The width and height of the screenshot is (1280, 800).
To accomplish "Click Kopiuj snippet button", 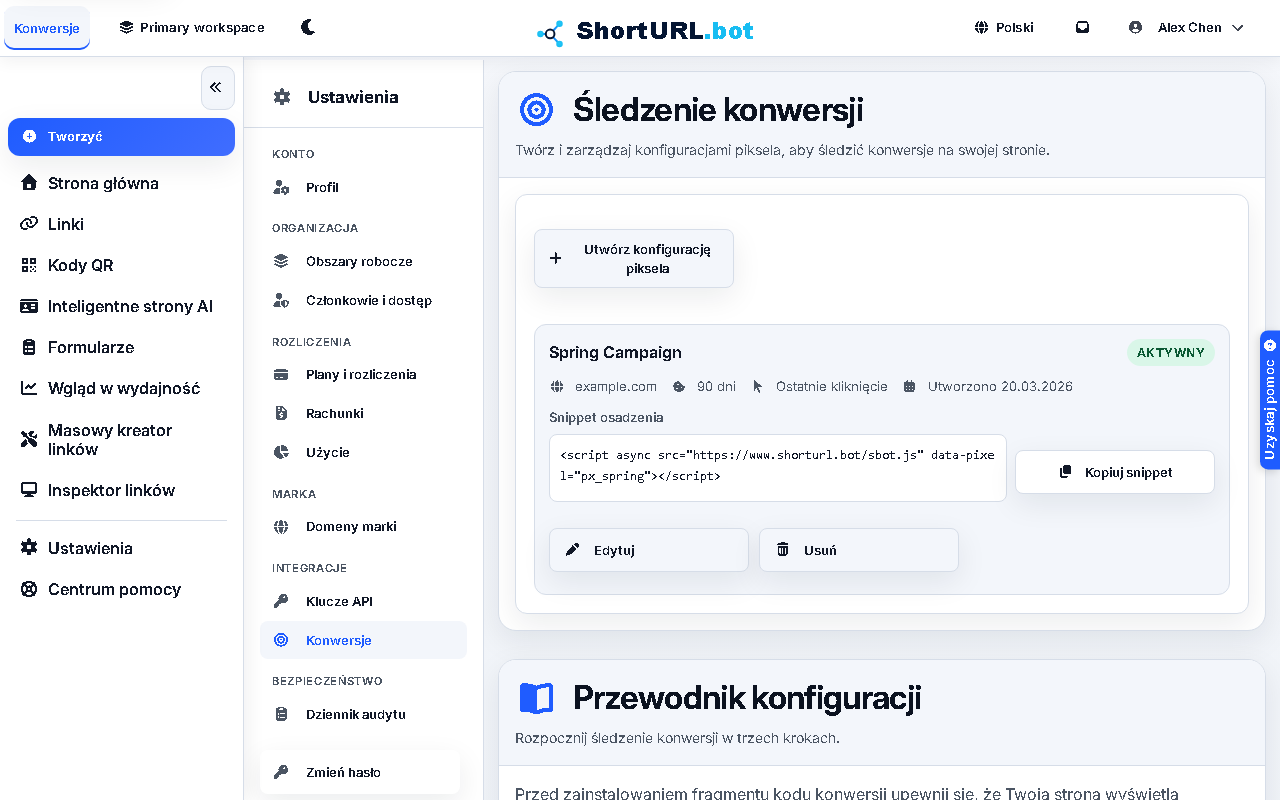I will [1115, 472].
